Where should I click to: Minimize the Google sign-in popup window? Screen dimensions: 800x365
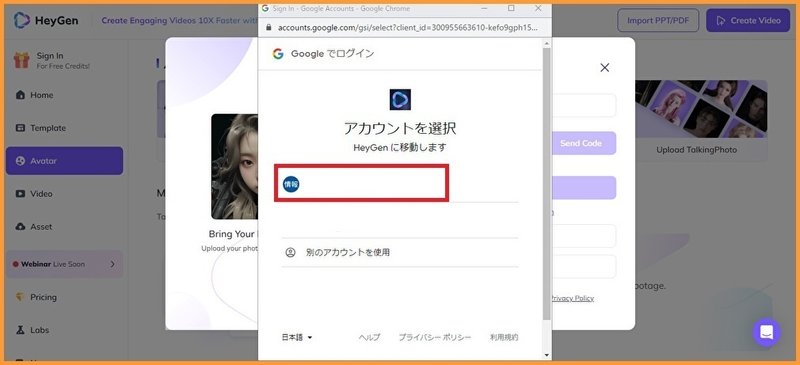click(485, 8)
